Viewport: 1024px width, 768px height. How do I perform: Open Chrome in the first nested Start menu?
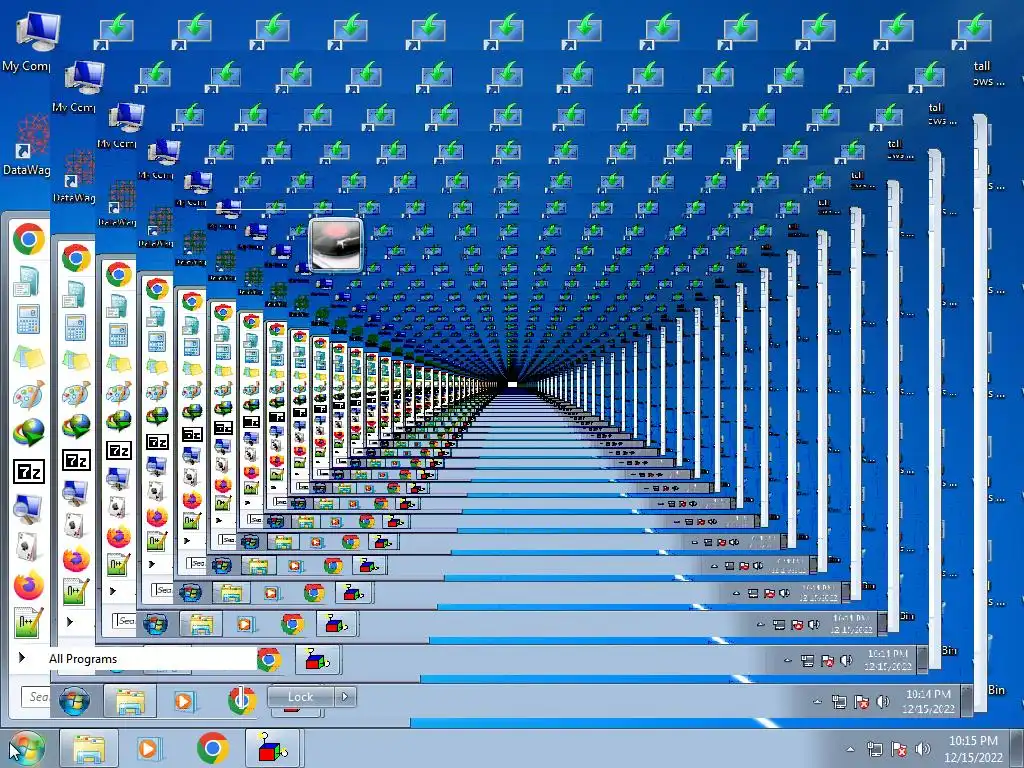coord(76,259)
